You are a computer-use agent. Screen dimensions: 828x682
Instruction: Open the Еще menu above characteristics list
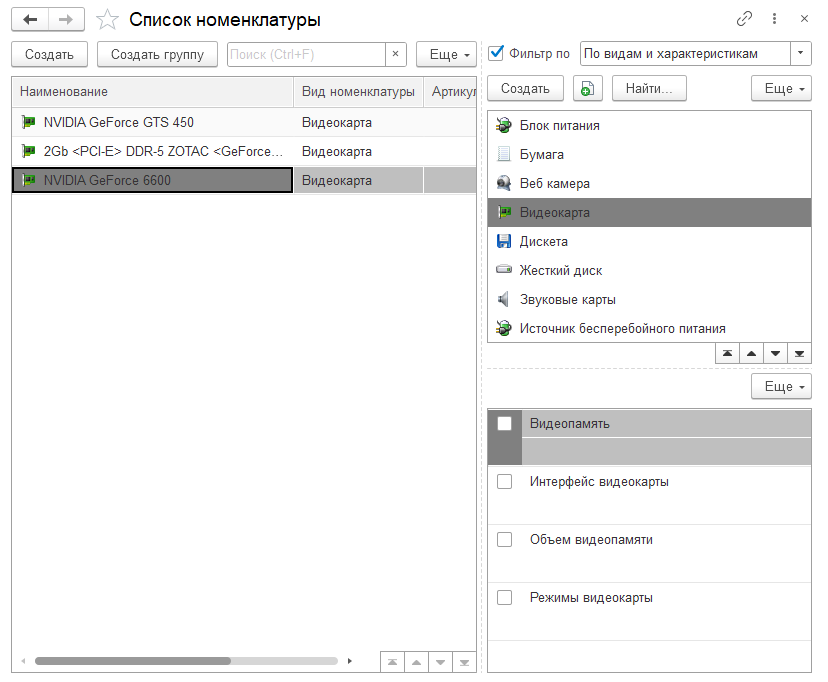[781, 387]
